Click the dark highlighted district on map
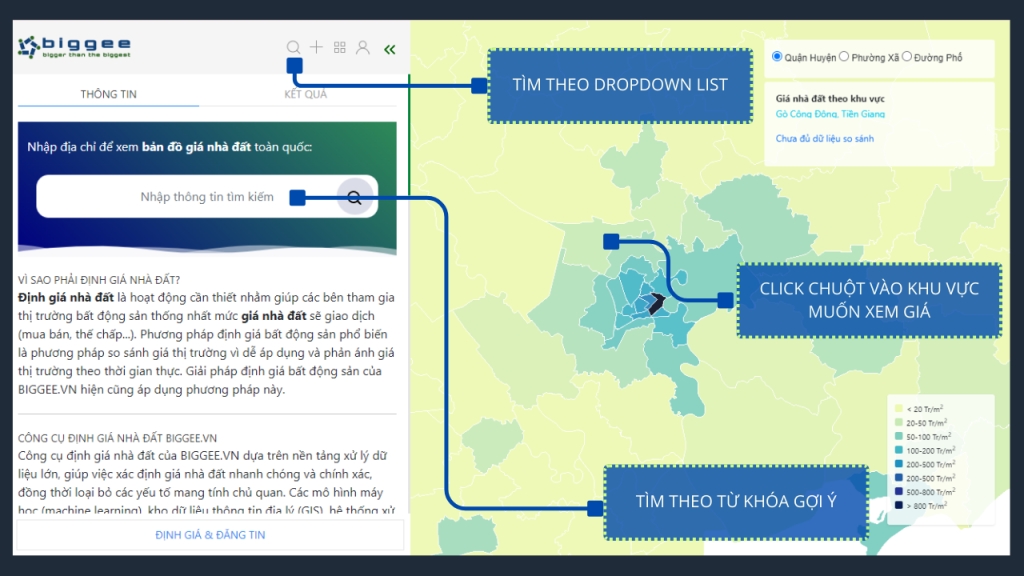Image resolution: width=1024 pixels, height=576 pixels. [656, 303]
